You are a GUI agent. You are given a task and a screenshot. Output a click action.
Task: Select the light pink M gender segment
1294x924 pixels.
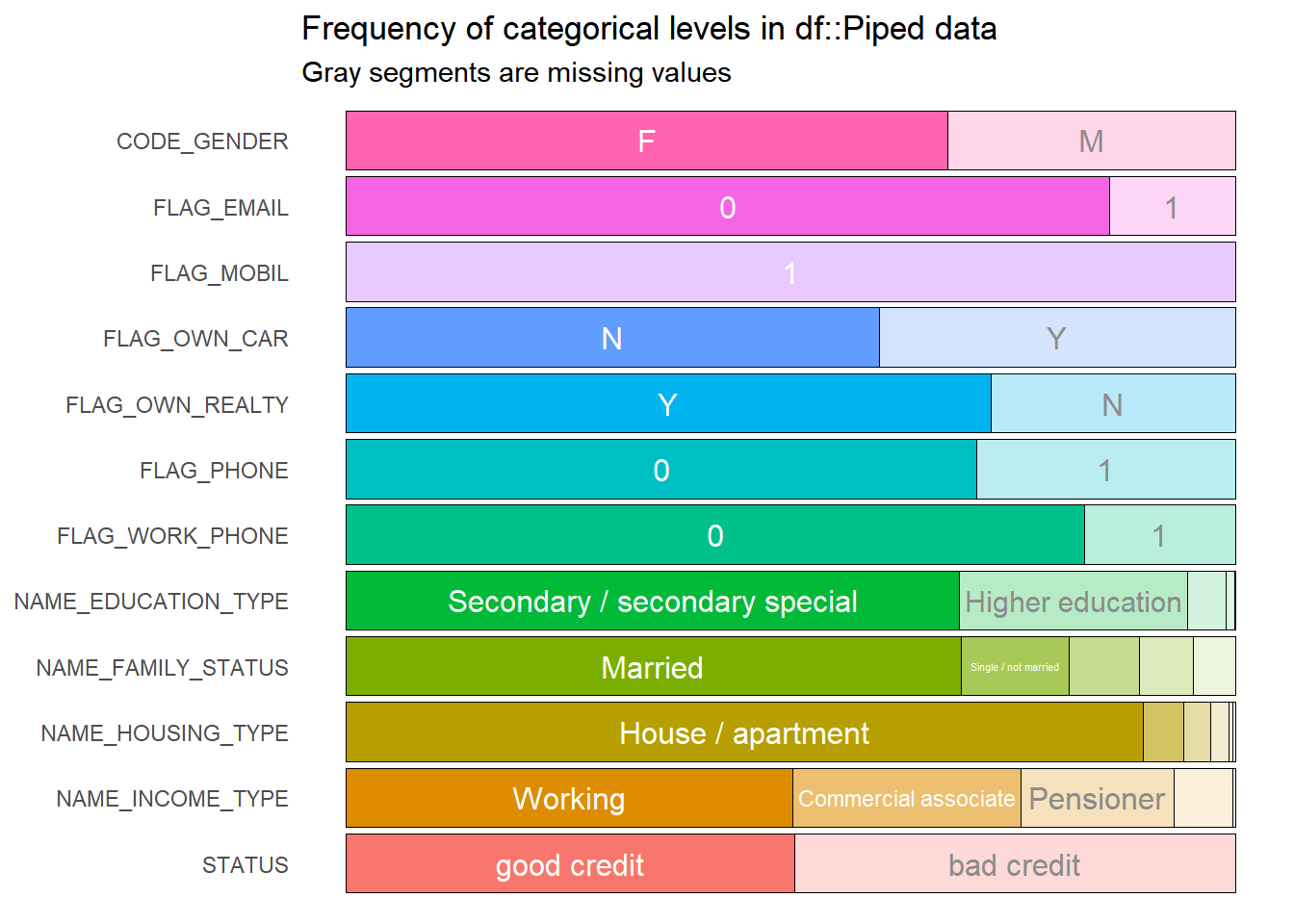tap(1091, 141)
